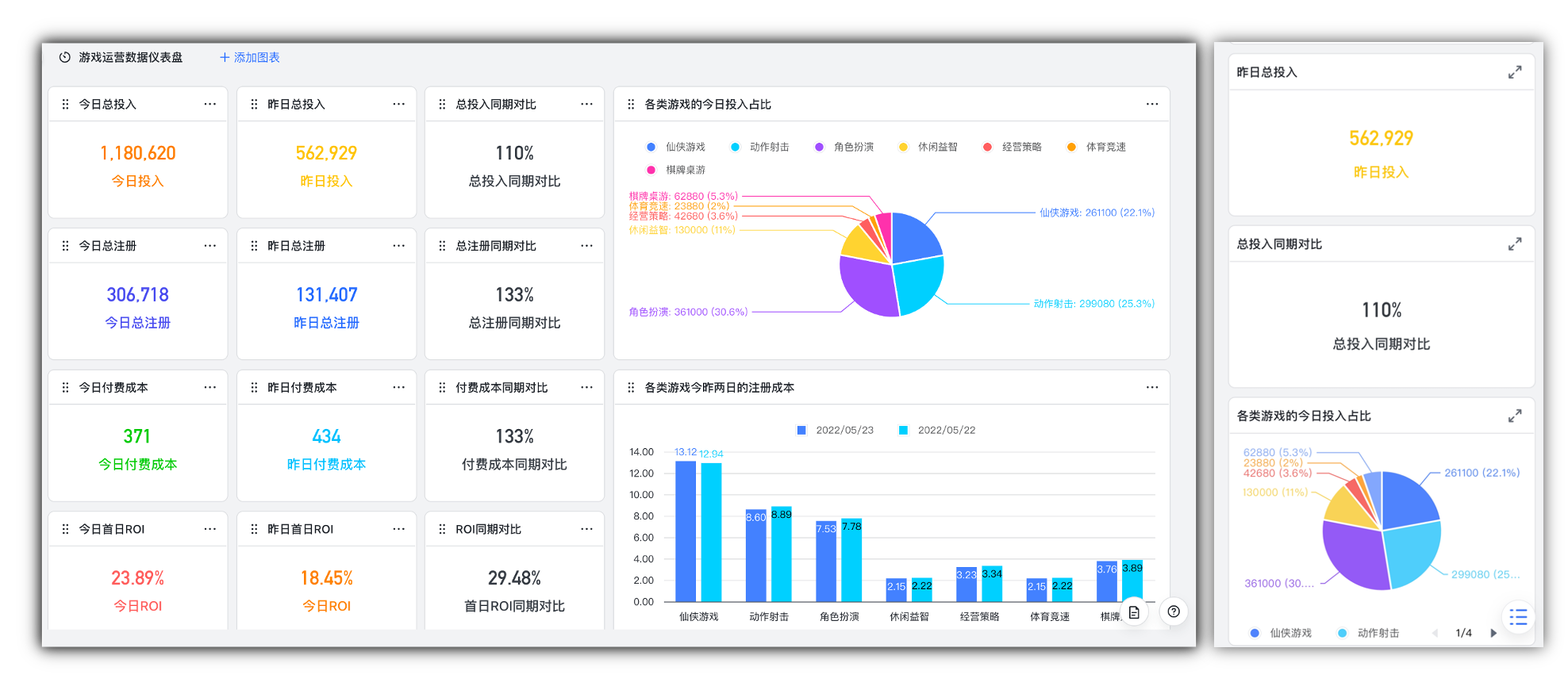Click the 562,929 value in the mobile panel

(1382, 138)
